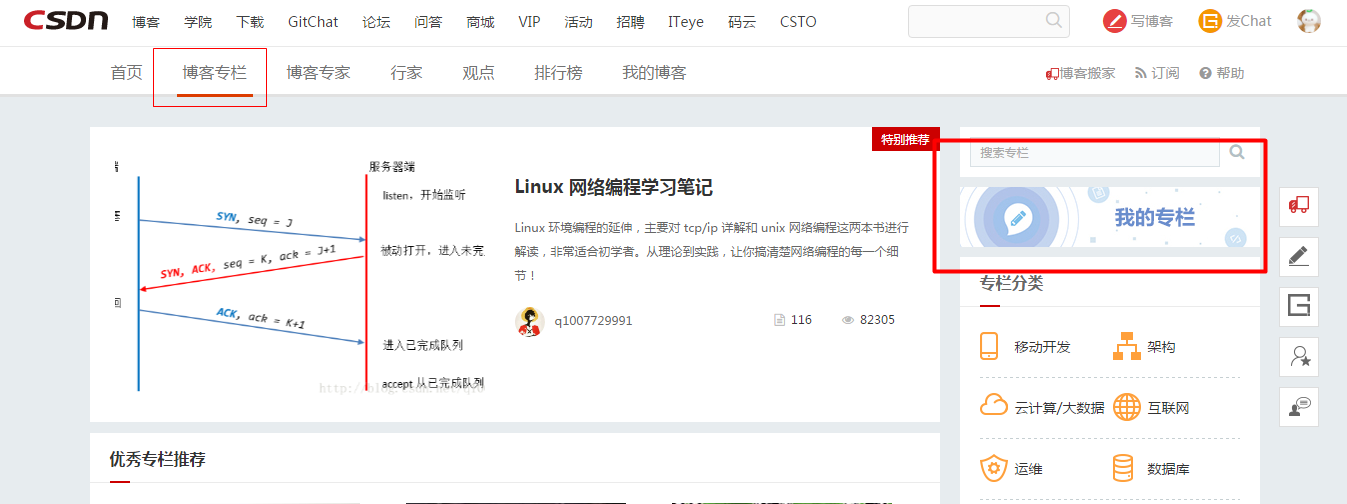Click the 搜索专栏 magnifier icon
The width and height of the screenshot is (1347, 504).
(1237, 152)
